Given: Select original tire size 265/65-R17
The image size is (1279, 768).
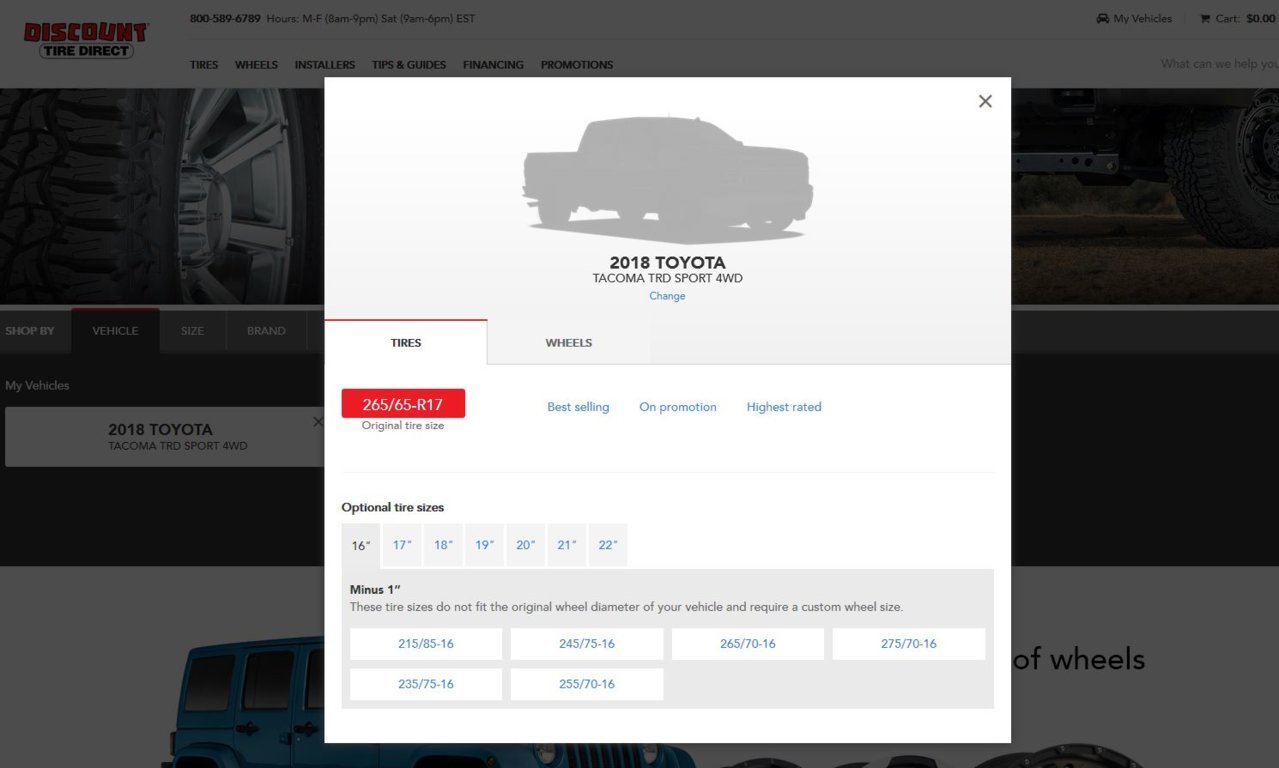Looking at the screenshot, I should 403,404.
